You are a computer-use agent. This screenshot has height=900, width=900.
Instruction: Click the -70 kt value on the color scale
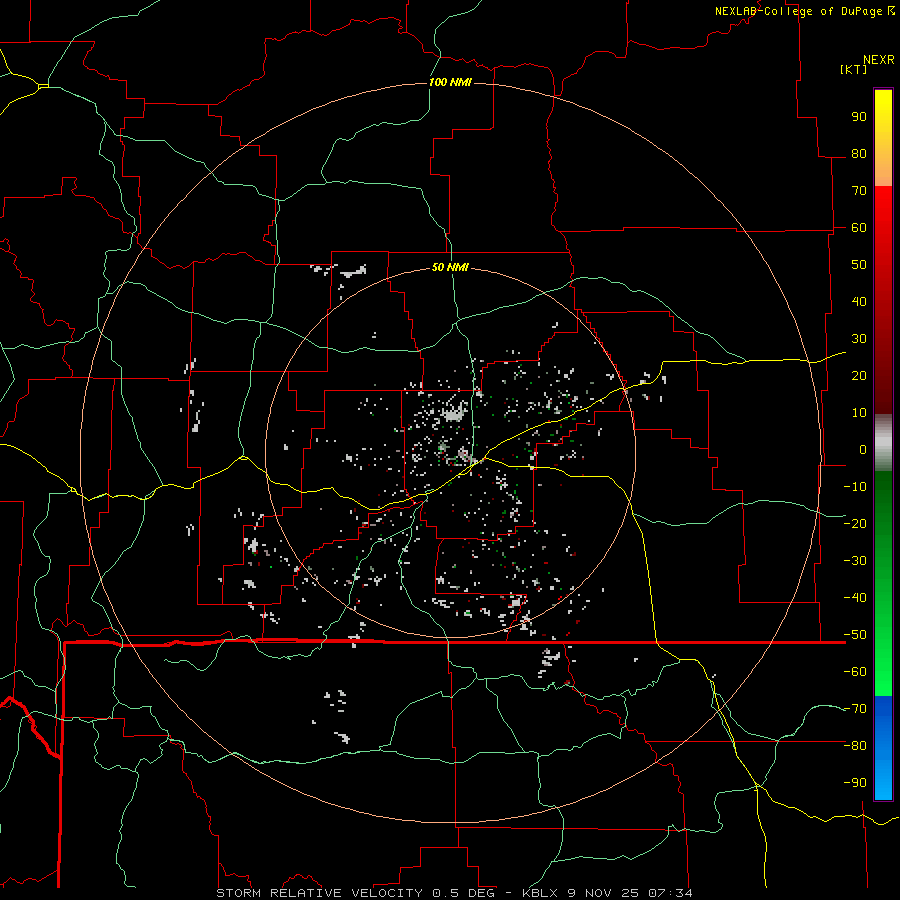click(x=855, y=709)
